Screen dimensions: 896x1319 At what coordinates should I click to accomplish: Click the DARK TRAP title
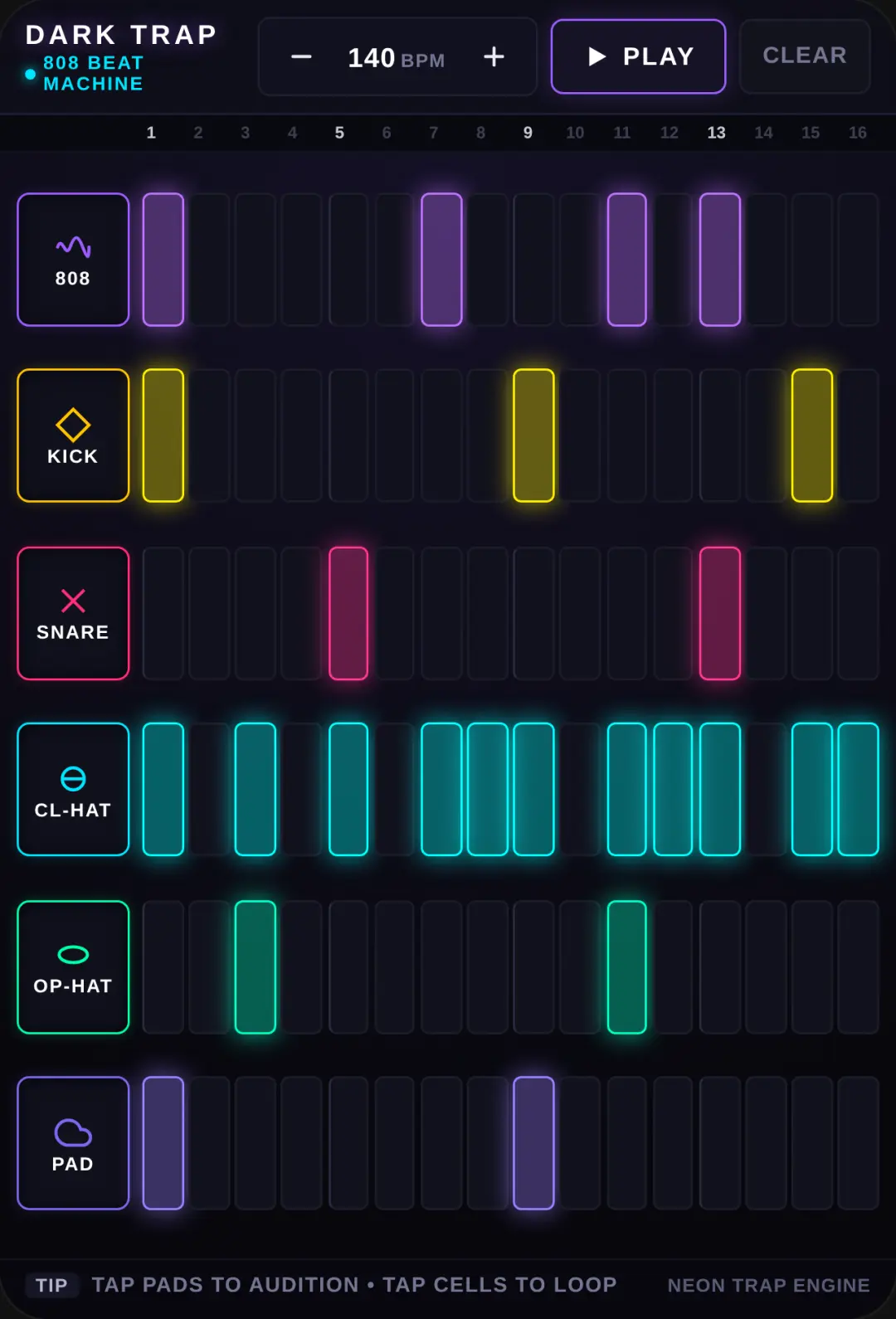(121, 35)
